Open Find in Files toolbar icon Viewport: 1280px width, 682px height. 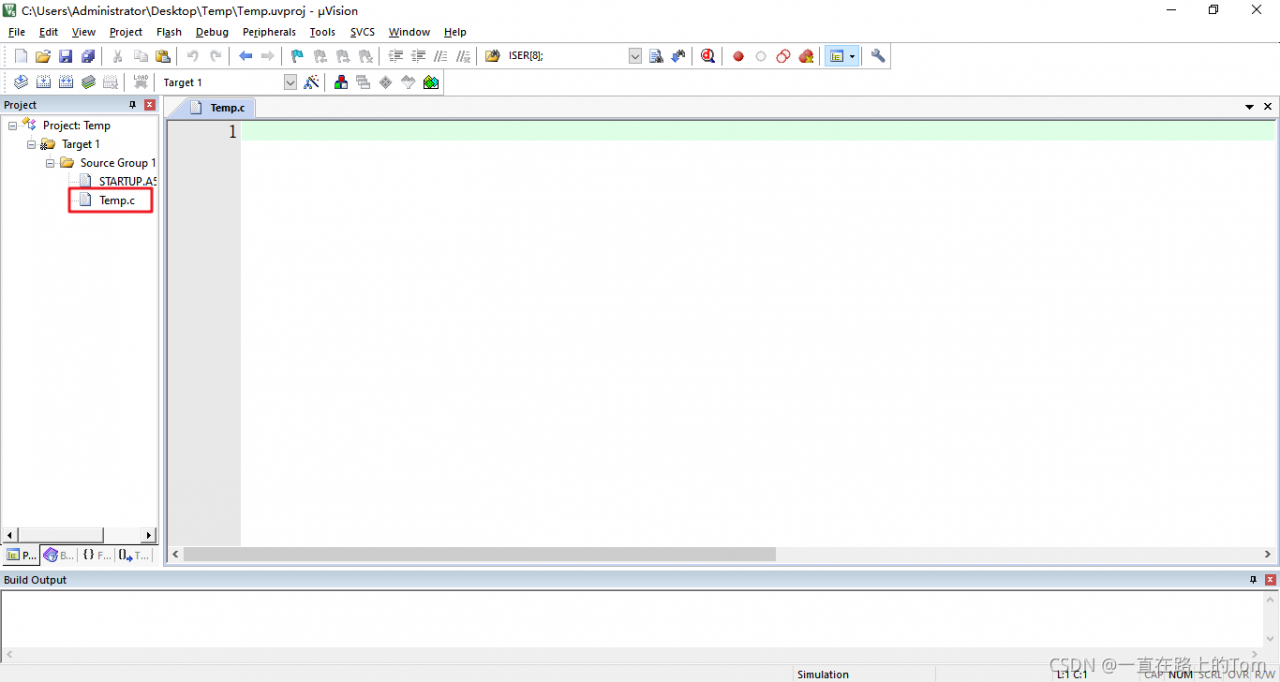[x=492, y=57]
